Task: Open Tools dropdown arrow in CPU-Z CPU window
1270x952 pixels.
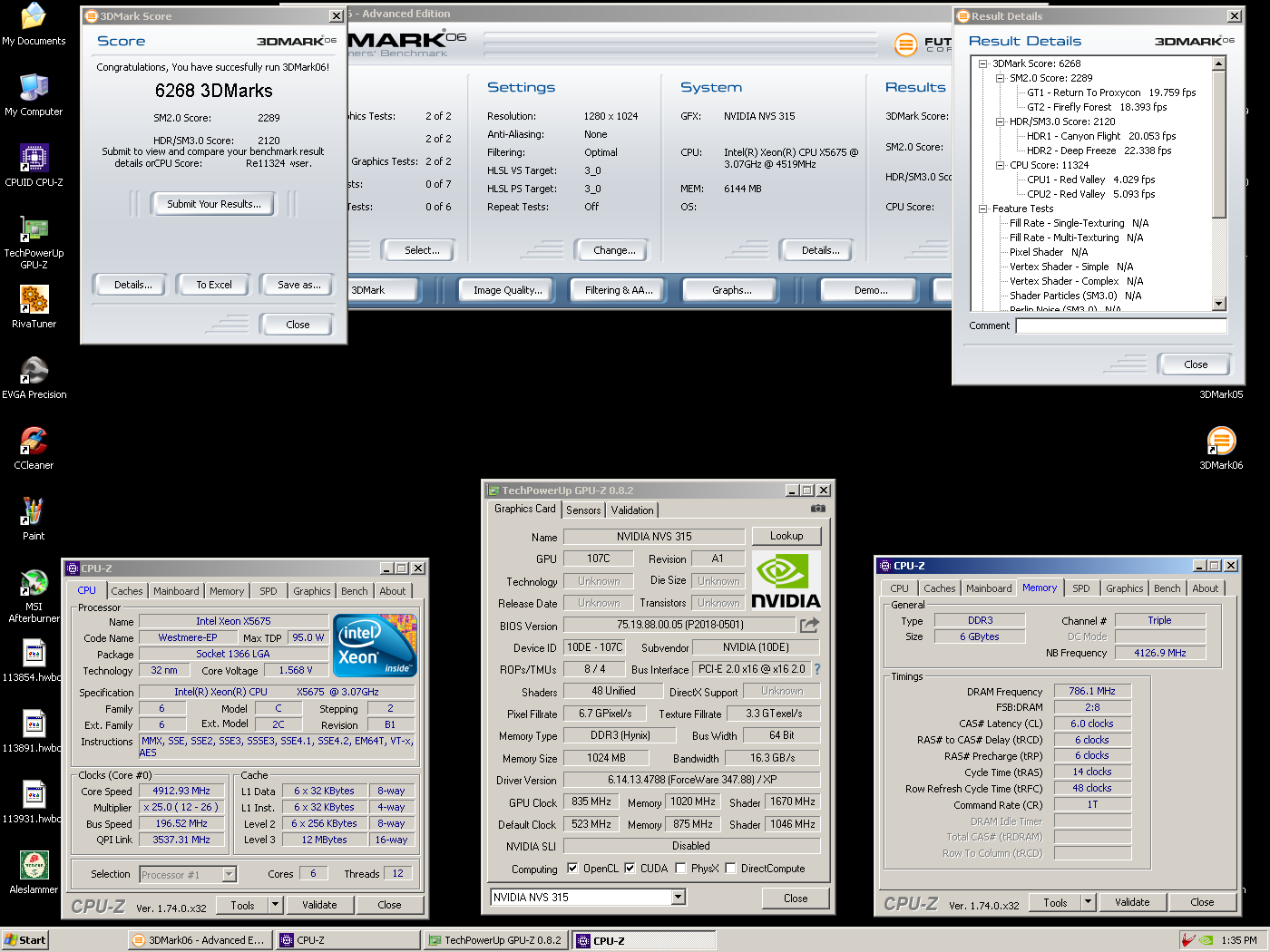Action: tap(275, 905)
